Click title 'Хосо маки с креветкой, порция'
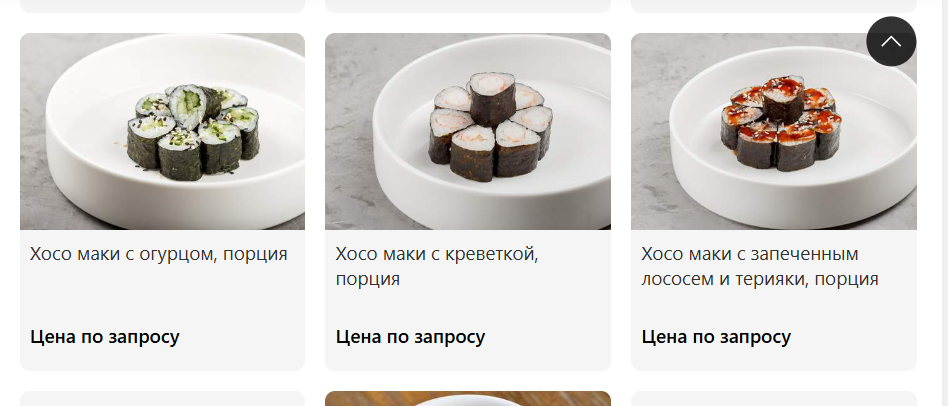The height and width of the screenshot is (406, 948). point(437,266)
